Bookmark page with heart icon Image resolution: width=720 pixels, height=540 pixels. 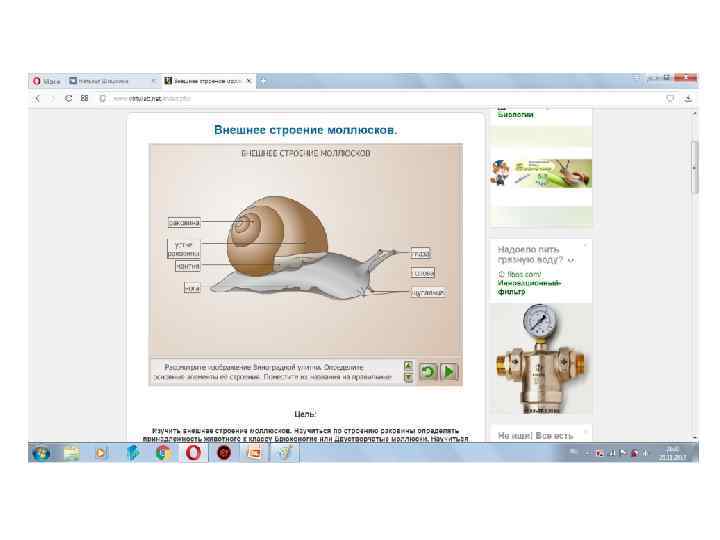tap(670, 98)
